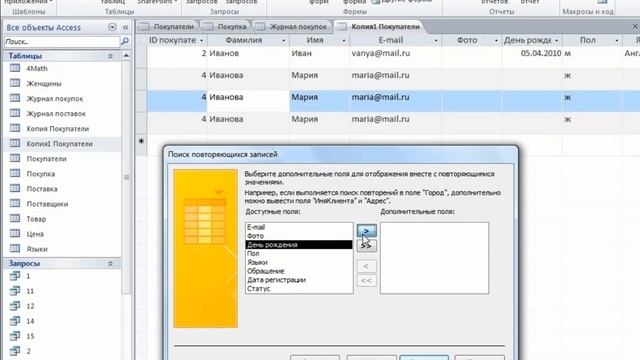Viewport: 640px width, 360px height.
Task: Select the new record row selector asterisk
Action: click(x=141, y=141)
